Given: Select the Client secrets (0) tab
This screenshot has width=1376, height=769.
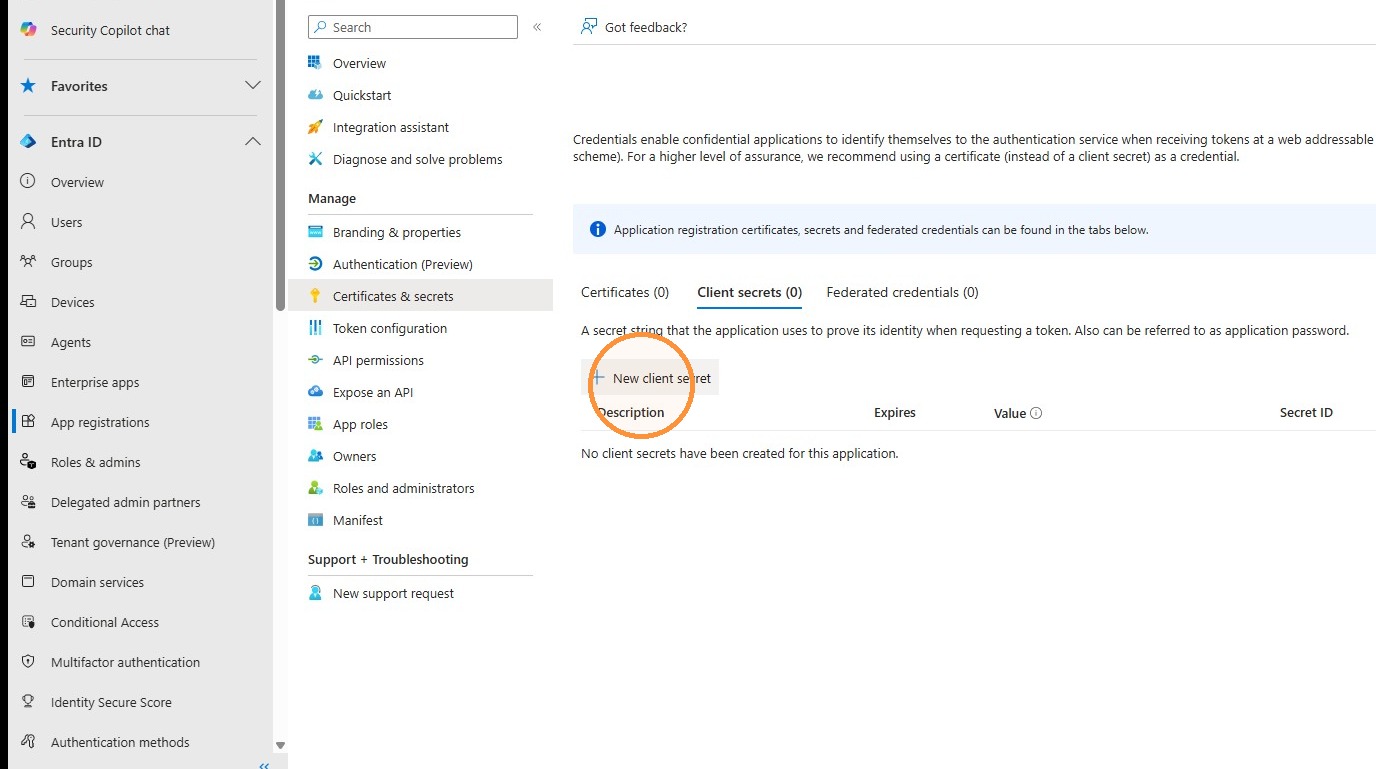Looking at the screenshot, I should (749, 293).
